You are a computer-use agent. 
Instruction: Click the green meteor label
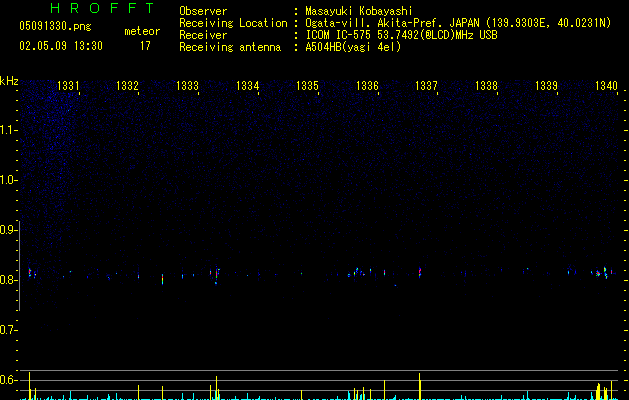pos(142,31)
